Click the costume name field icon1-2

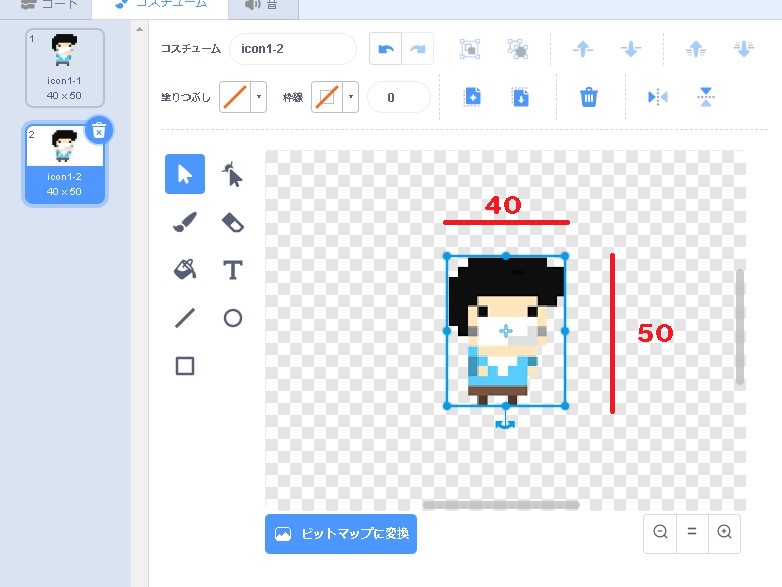[292, 49]
